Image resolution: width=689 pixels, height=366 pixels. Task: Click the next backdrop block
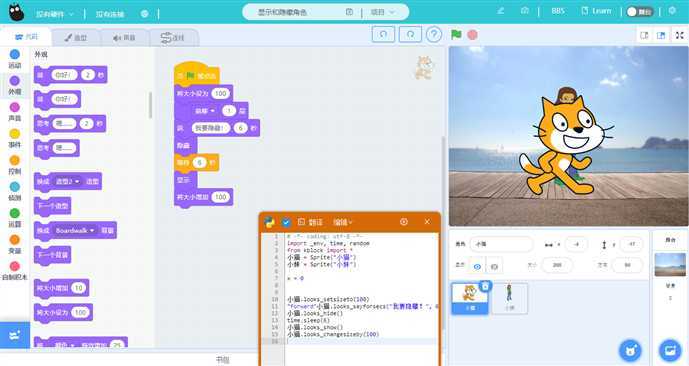click(x=52, y=255)
